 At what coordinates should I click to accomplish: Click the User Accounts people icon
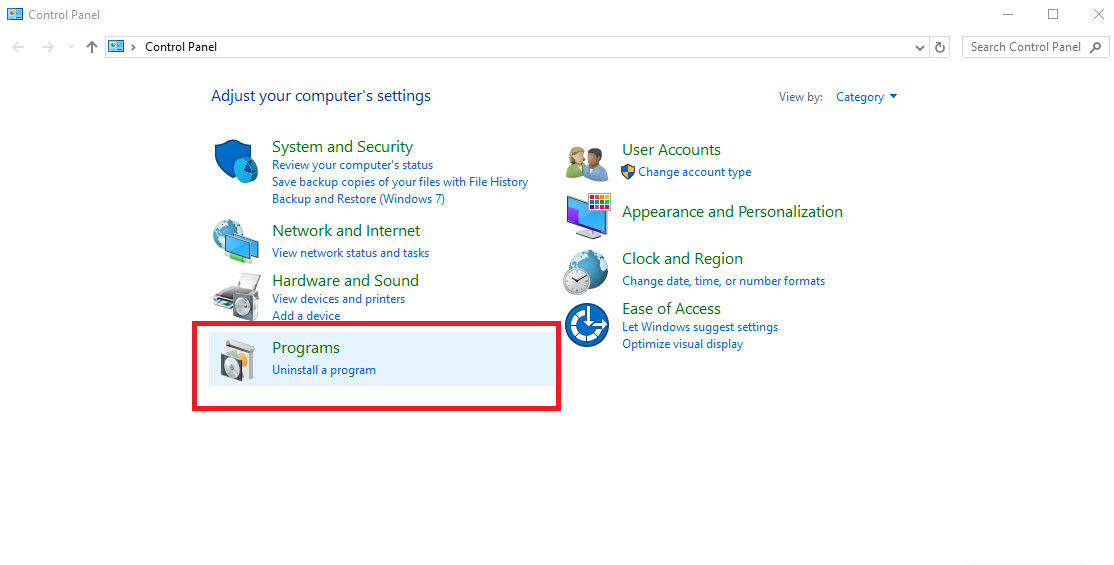[x=588, y=163]
